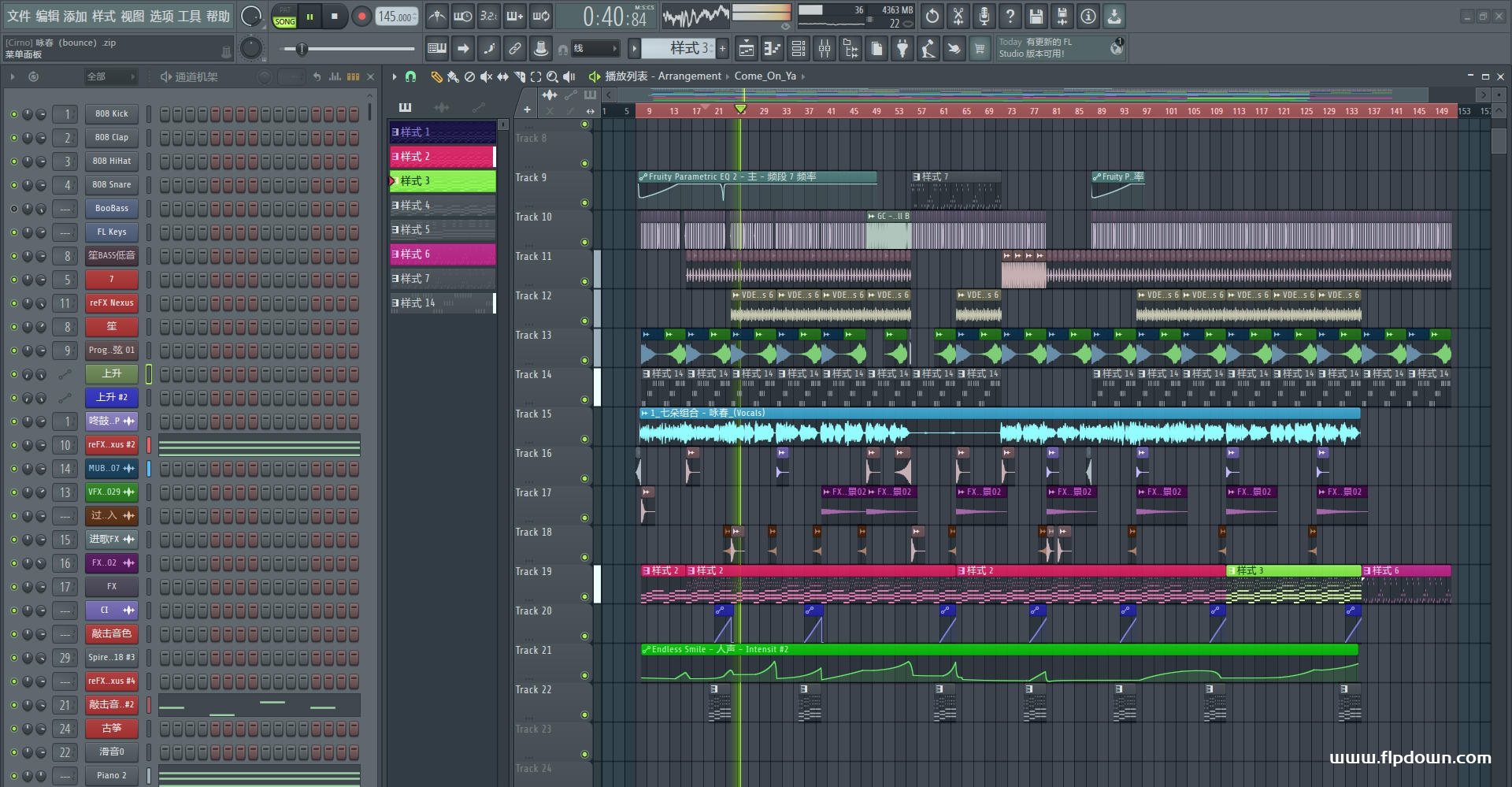1512x787 pixels.
Task: Select the paint brush tool in playlist
Action: pos(453,76)
